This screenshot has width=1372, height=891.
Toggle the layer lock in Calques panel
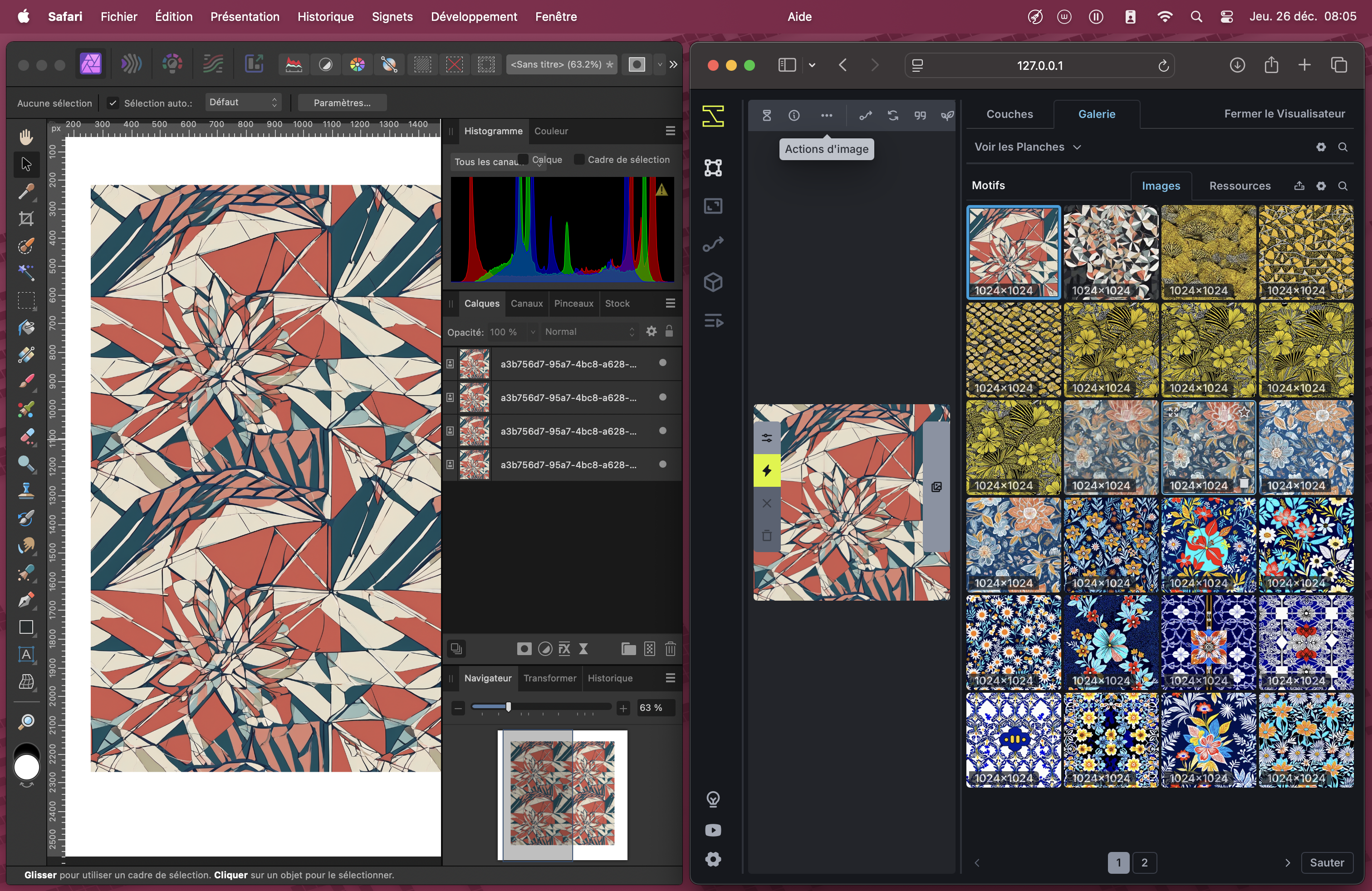[669, 331]
